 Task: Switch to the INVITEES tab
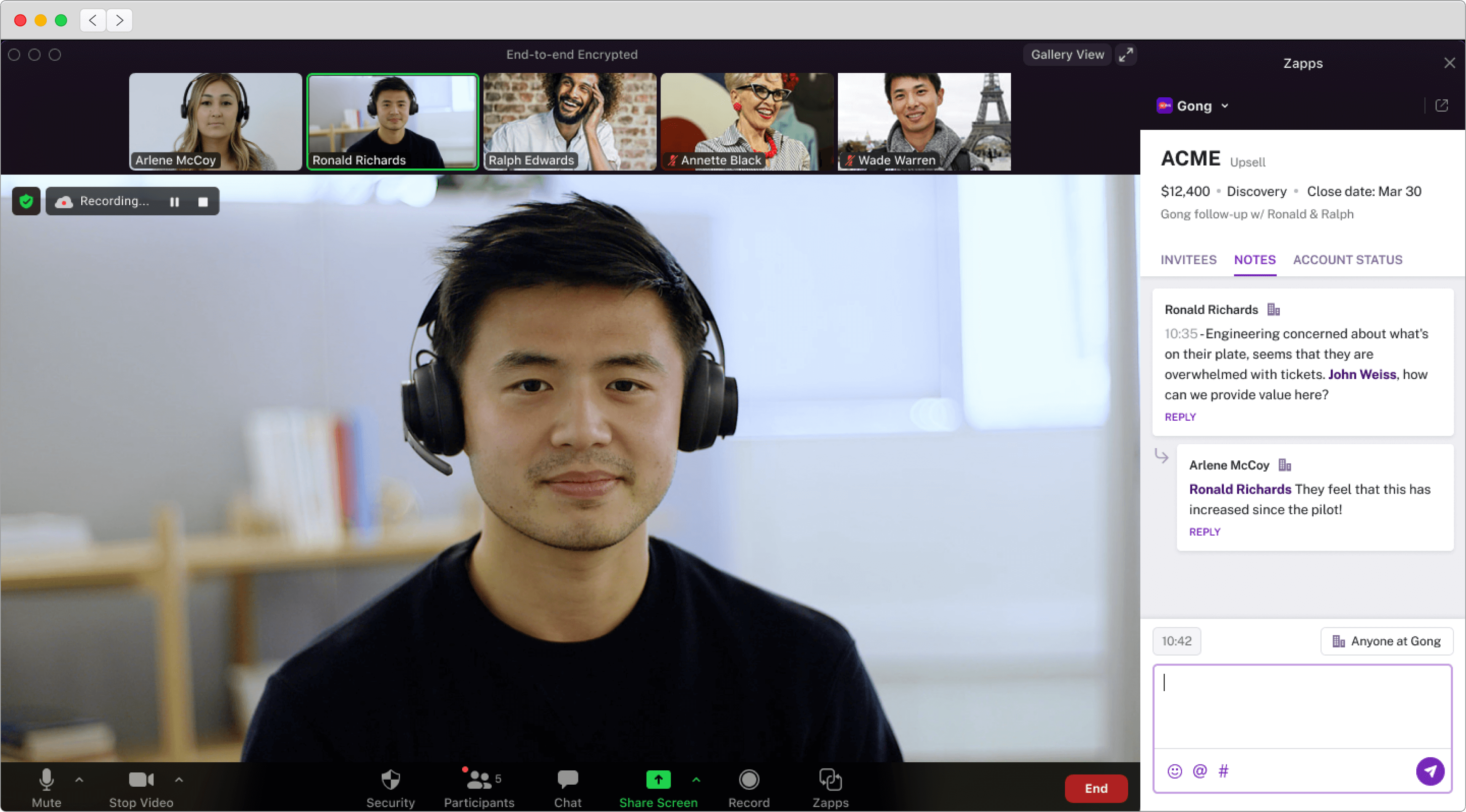(x=1188, y=259)
